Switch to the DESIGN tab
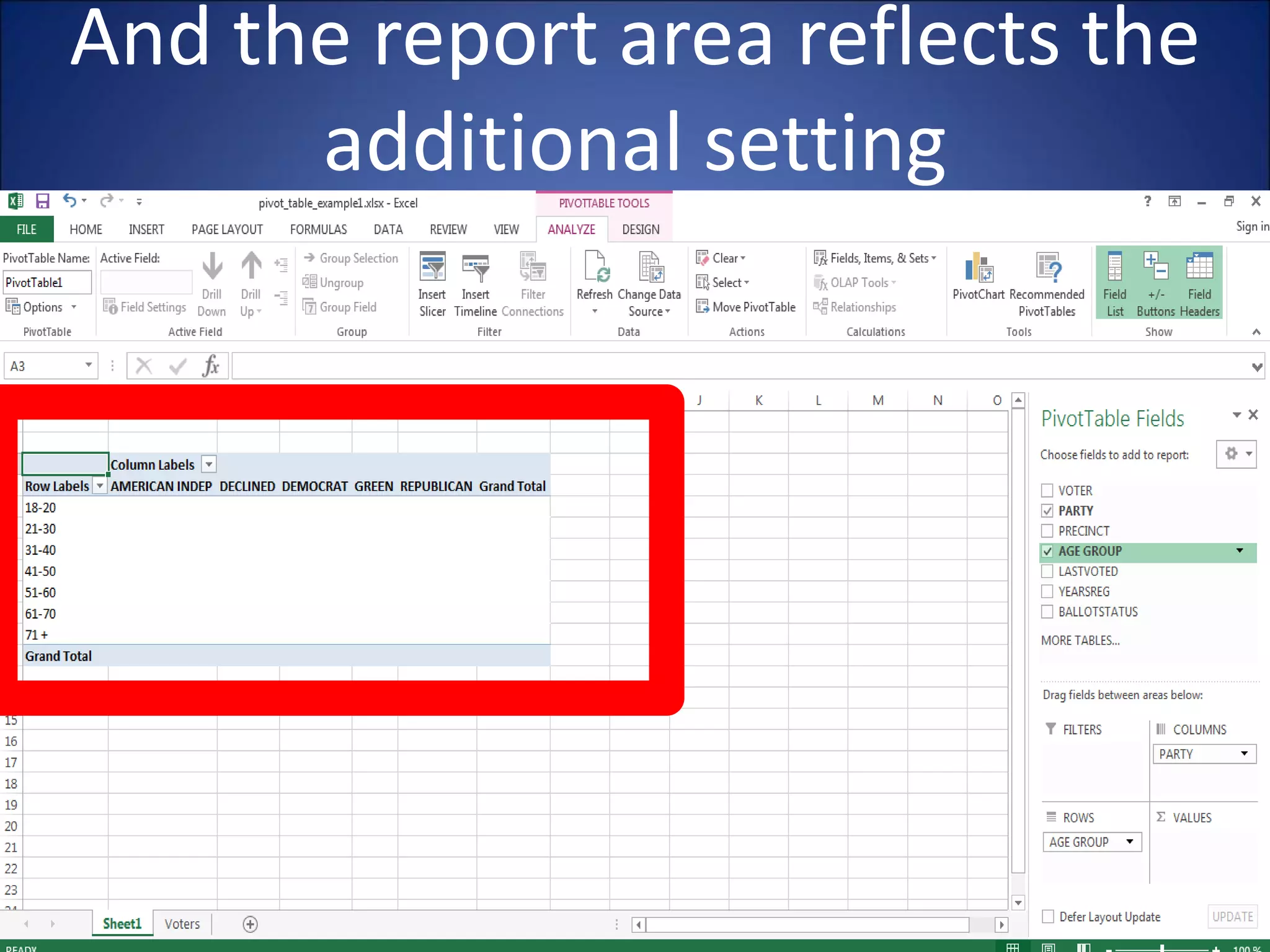 tap(641, 229)
